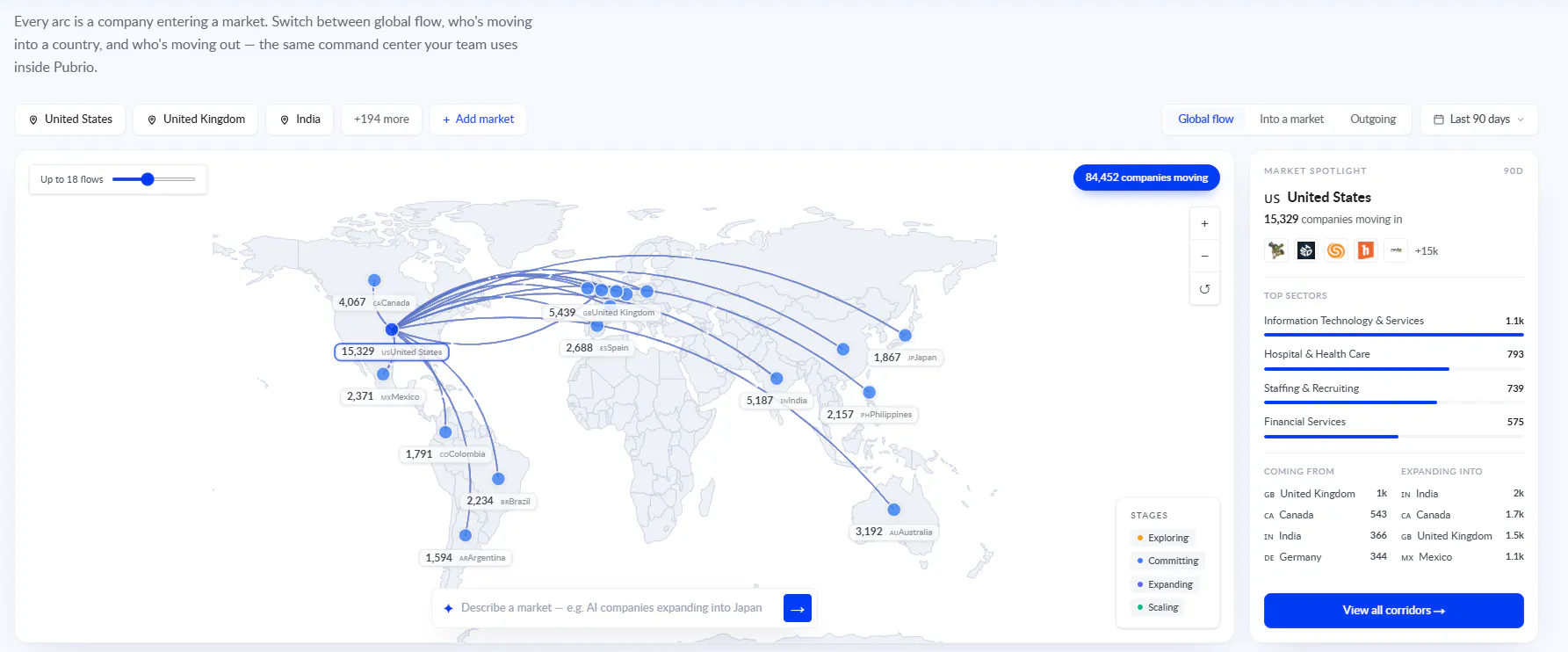This screenshot has width=1568, height=652.
Task: Click the Information Technology & Services sector bar
Action: (x=1393, y=335)
